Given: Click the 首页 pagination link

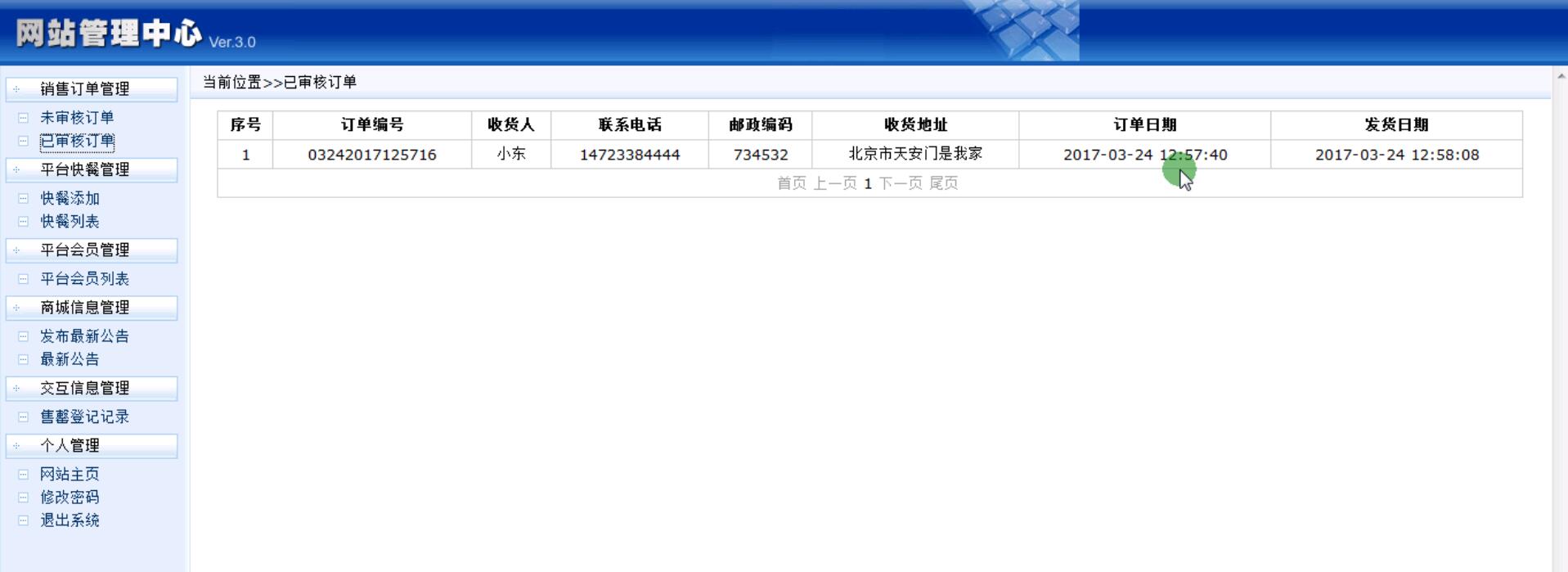Looking at the screenshot, I should [x=791, y=183].
